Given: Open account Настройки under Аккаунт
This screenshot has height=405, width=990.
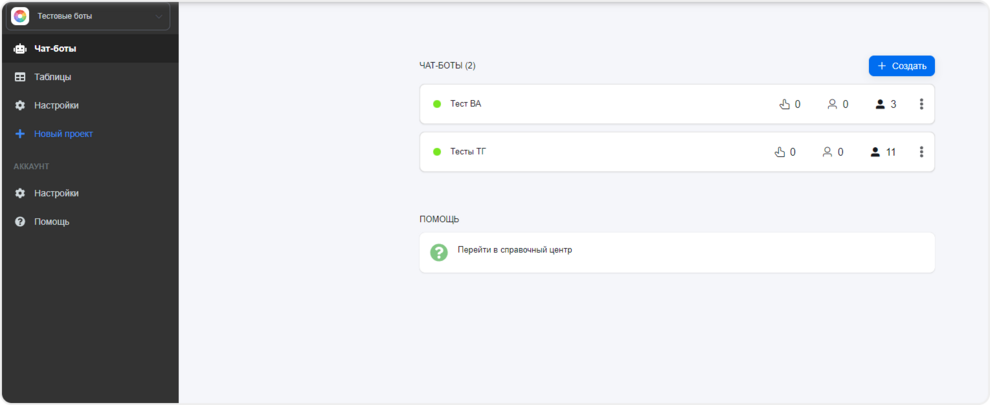Looking at the screenshot, I should tap(56, 193).
